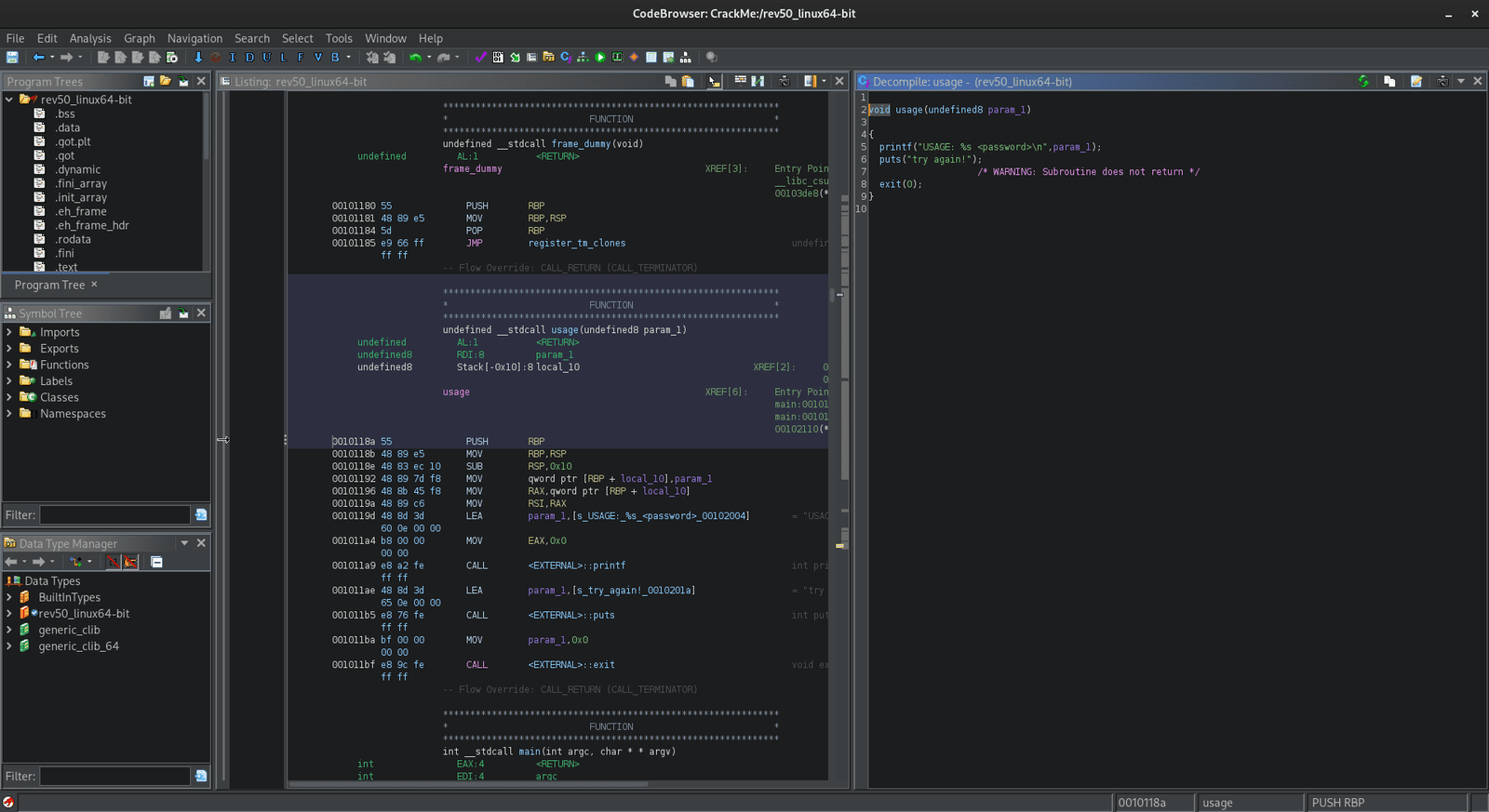This screenshot has width=1489, height=812.
Task: Open the Bytes viewer with the 0101 icon
Action: pyautogui.click(x=498, y=58)
